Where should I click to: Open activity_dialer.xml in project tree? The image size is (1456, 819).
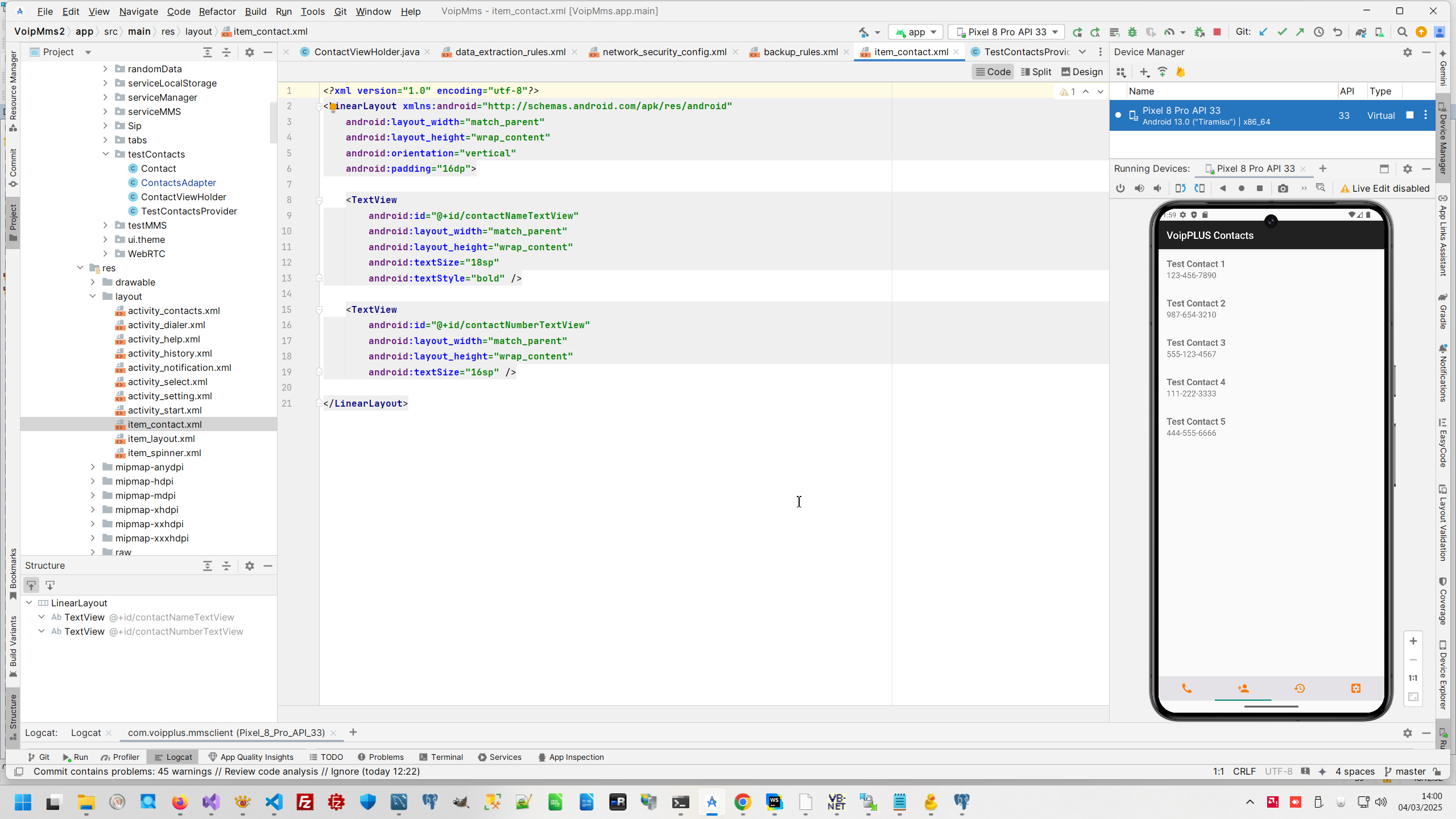[x=166, y=325]
